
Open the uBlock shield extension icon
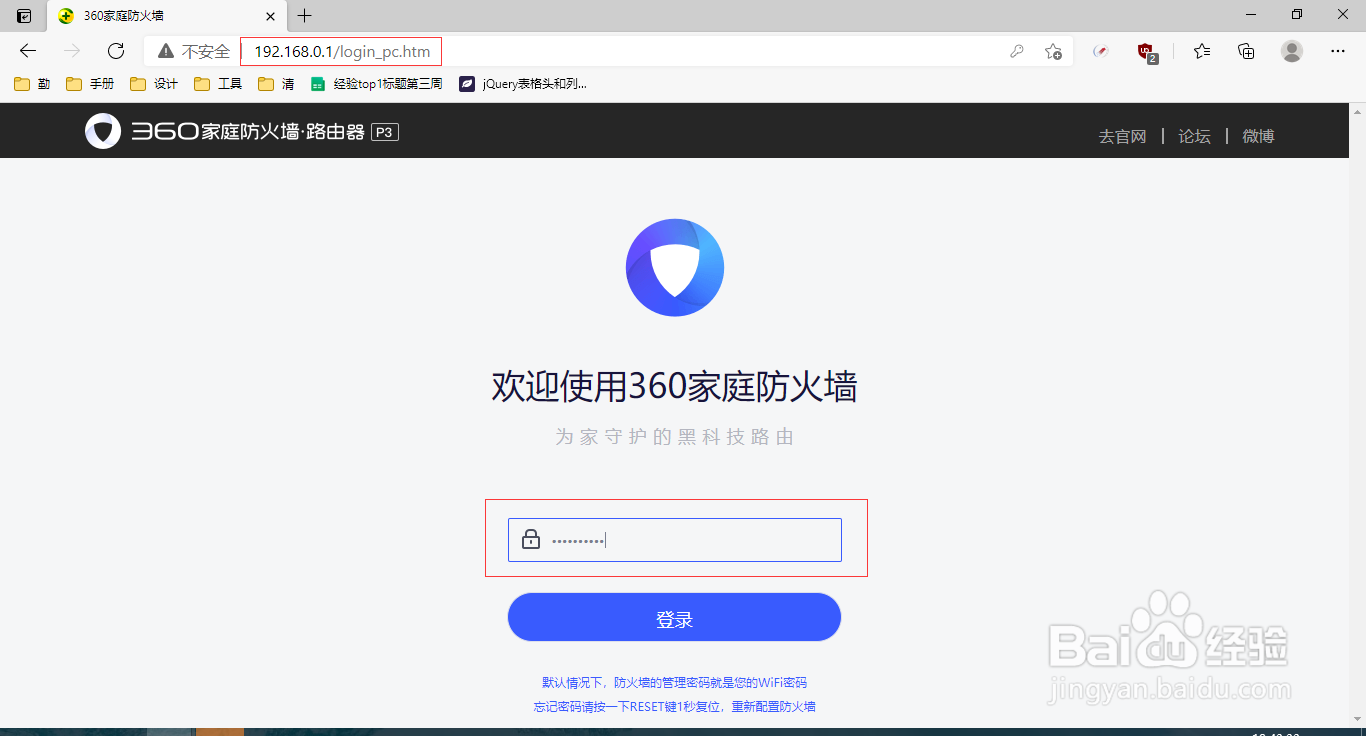point(1147,52)
